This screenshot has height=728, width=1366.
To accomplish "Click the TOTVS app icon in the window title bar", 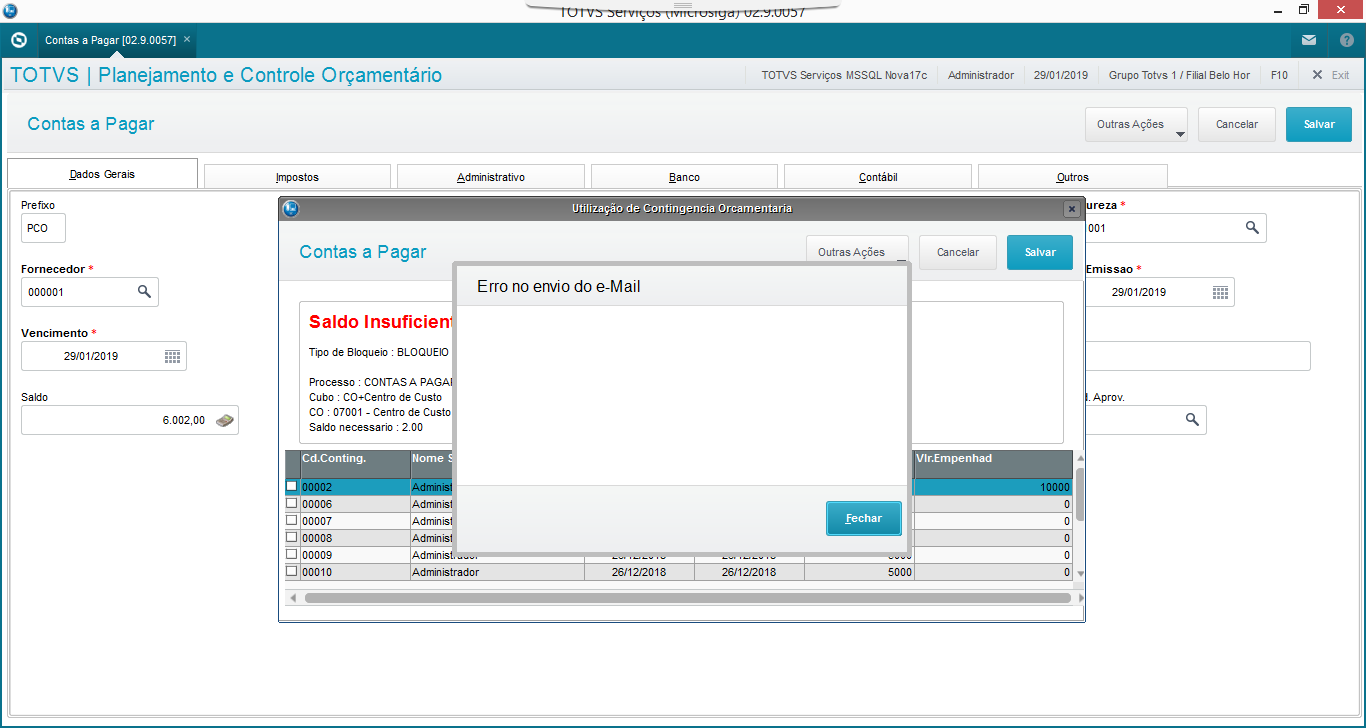I will pyautogui.click(x=9, y=10).
